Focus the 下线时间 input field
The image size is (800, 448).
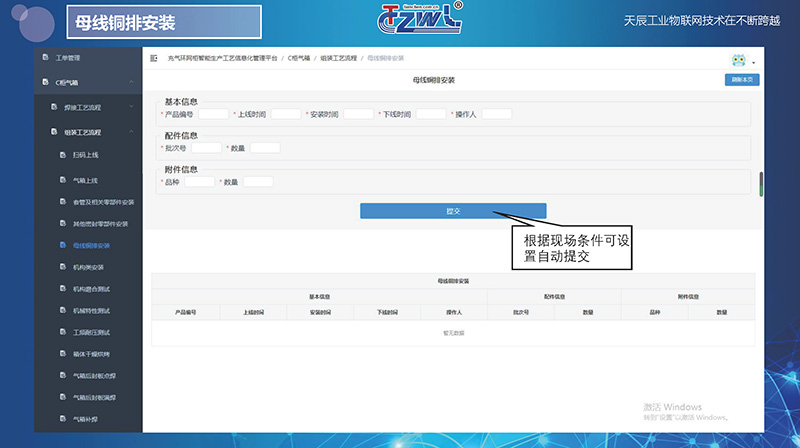point(431,114)
